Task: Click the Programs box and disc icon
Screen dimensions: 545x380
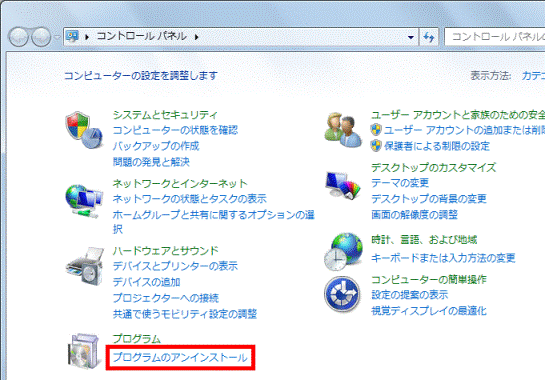Action: tap(84, 351)
